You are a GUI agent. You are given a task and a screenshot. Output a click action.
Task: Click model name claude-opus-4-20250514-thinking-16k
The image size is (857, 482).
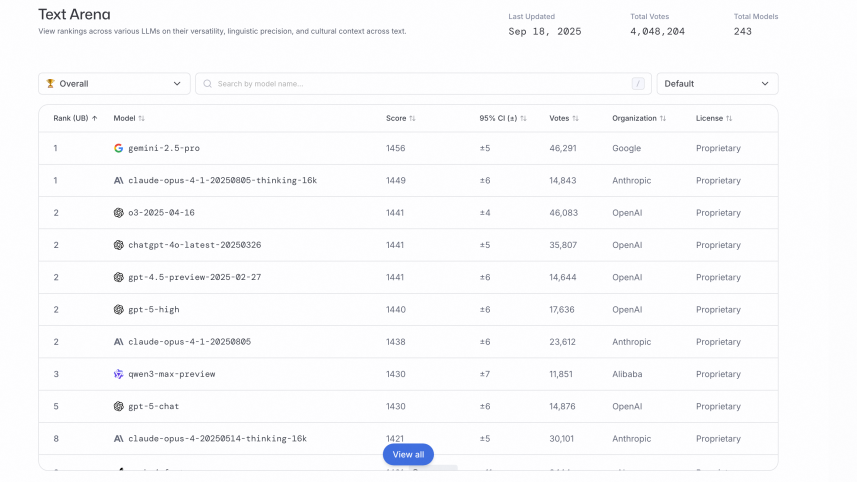pos(218,438)
